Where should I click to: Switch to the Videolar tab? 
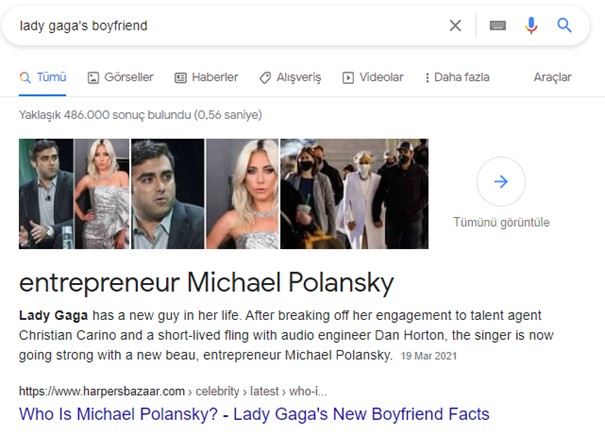coord(372,77)
